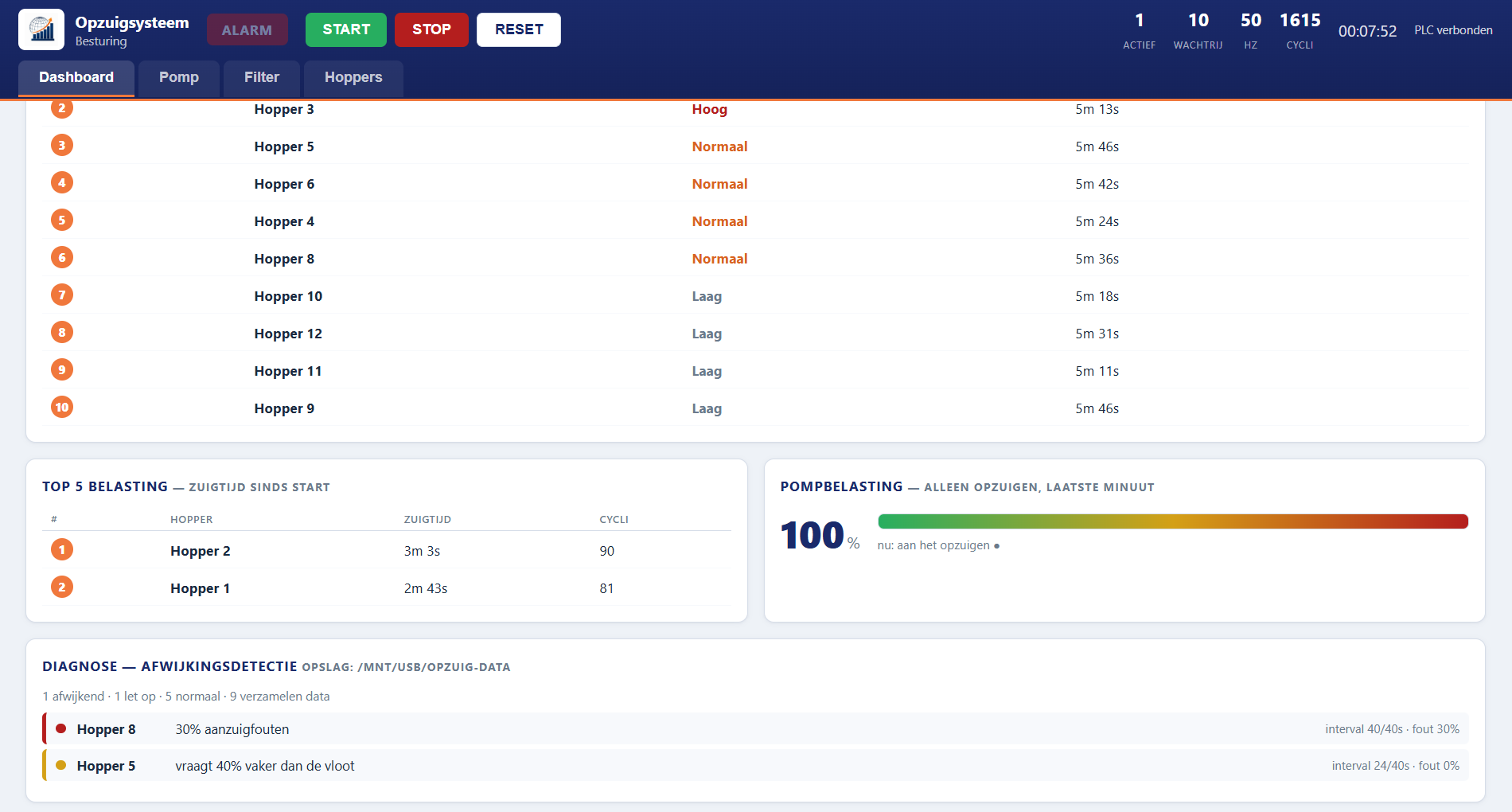The height and width of the screenshot is (812, 1512).
Task: Select Hopper 11 queue row name
Action: click(288, 371)
